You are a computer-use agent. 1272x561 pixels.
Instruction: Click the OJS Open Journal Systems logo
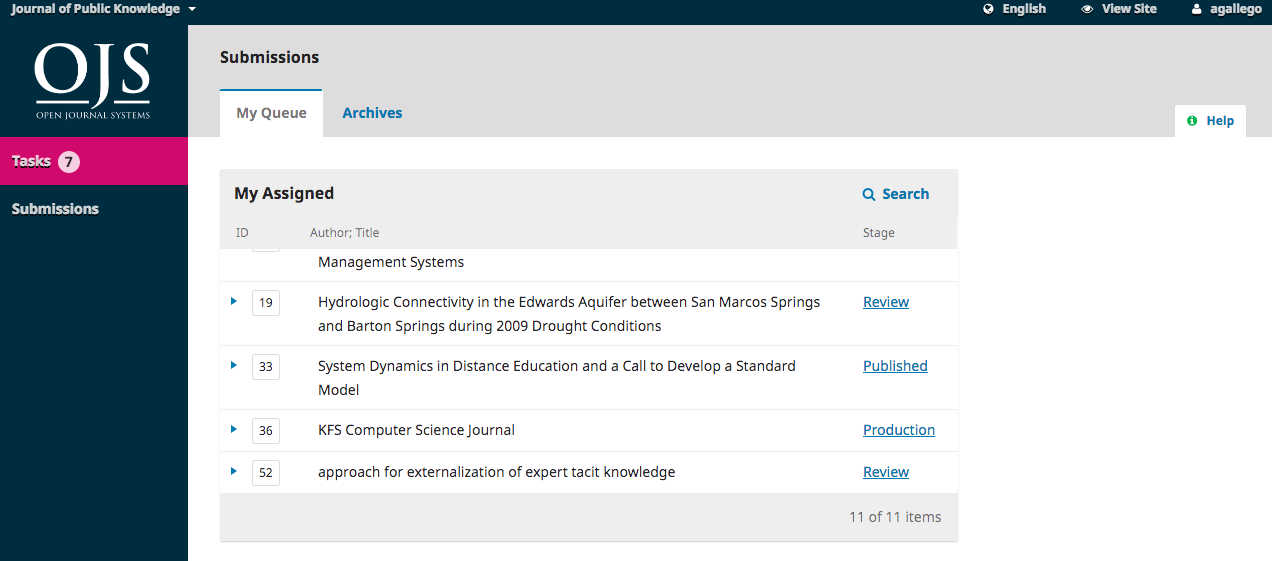[x=93, y=81]
